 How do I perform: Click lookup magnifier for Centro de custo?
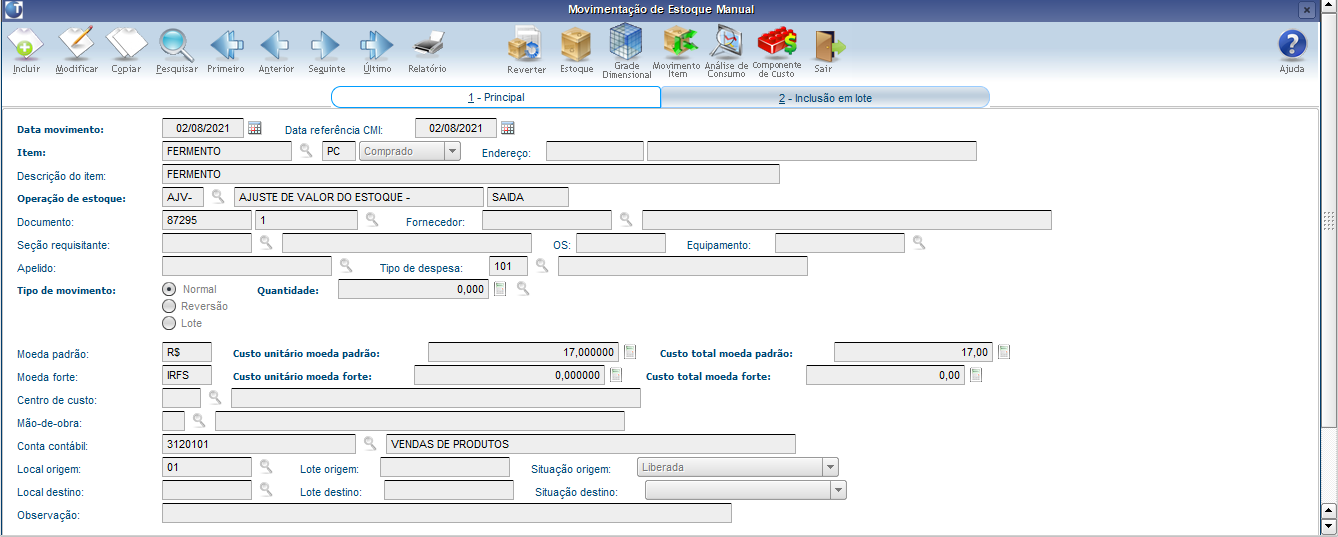pyautogui.click(x=214, y=397)
